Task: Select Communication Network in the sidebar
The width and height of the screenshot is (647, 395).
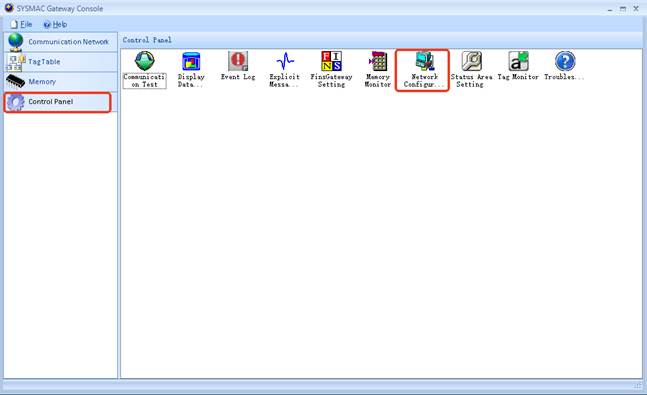Action: [x=61, y=42]
